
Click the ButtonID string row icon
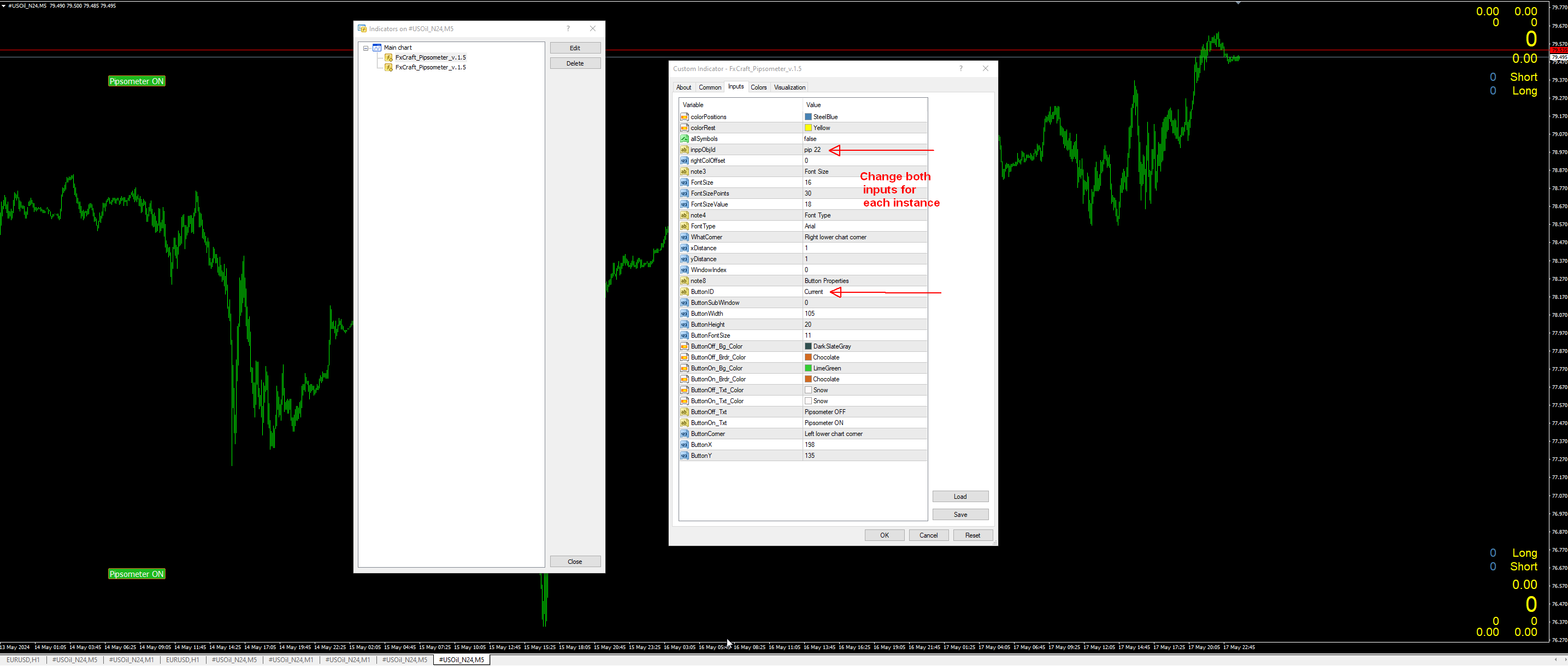pos(684,292)
